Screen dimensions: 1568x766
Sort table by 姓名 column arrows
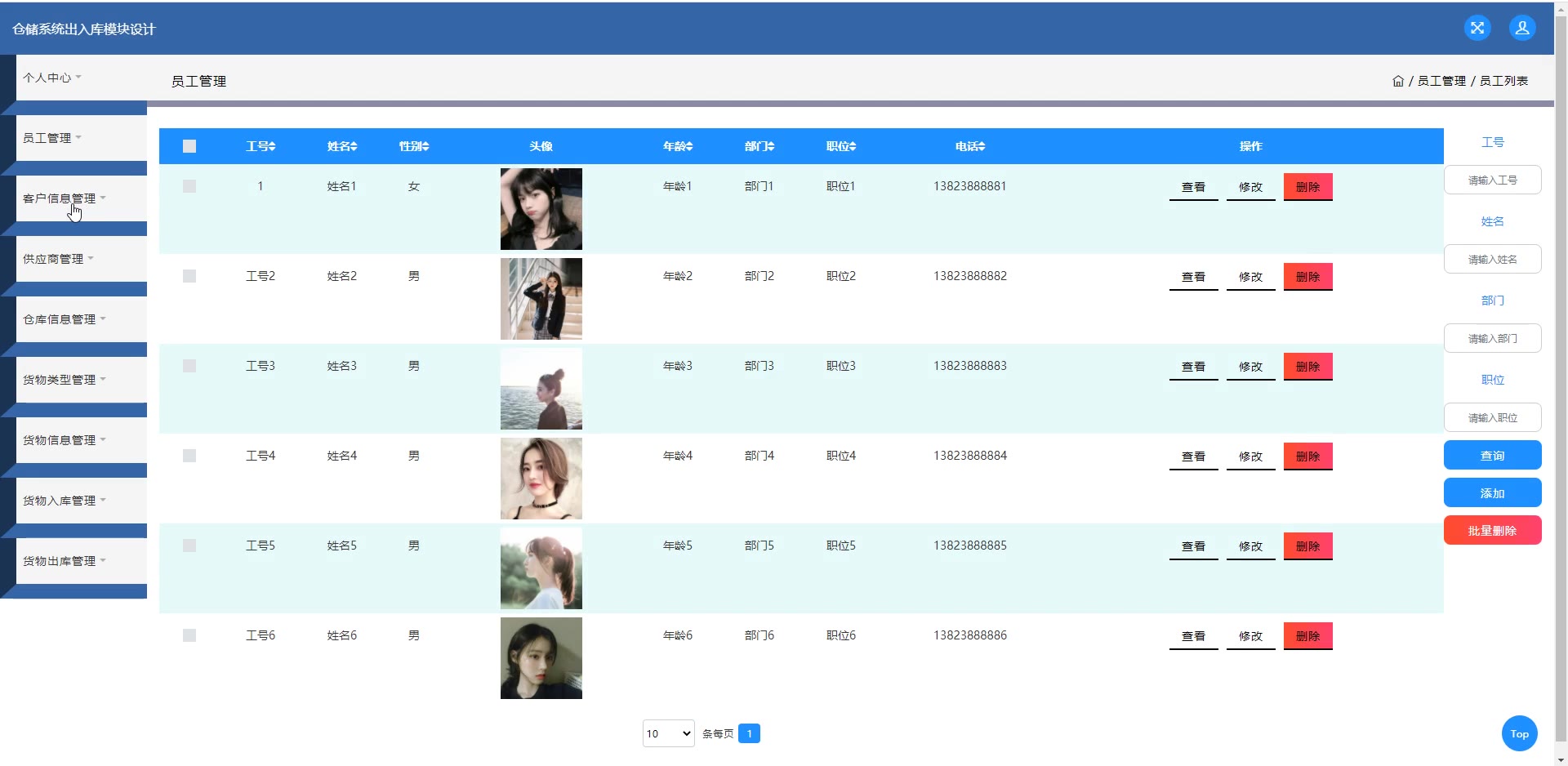click(354, 146)
